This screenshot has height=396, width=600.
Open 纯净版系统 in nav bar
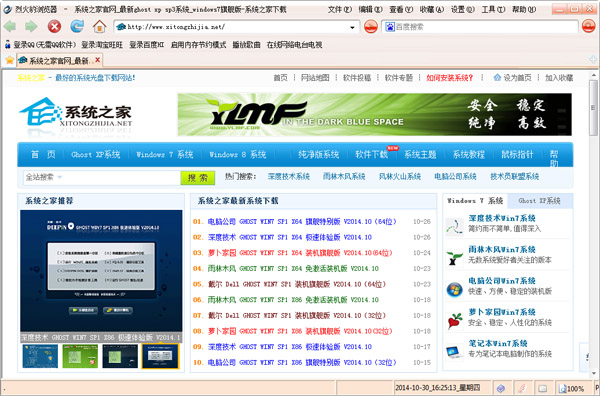pyautogui.click(x=319, y=155)
